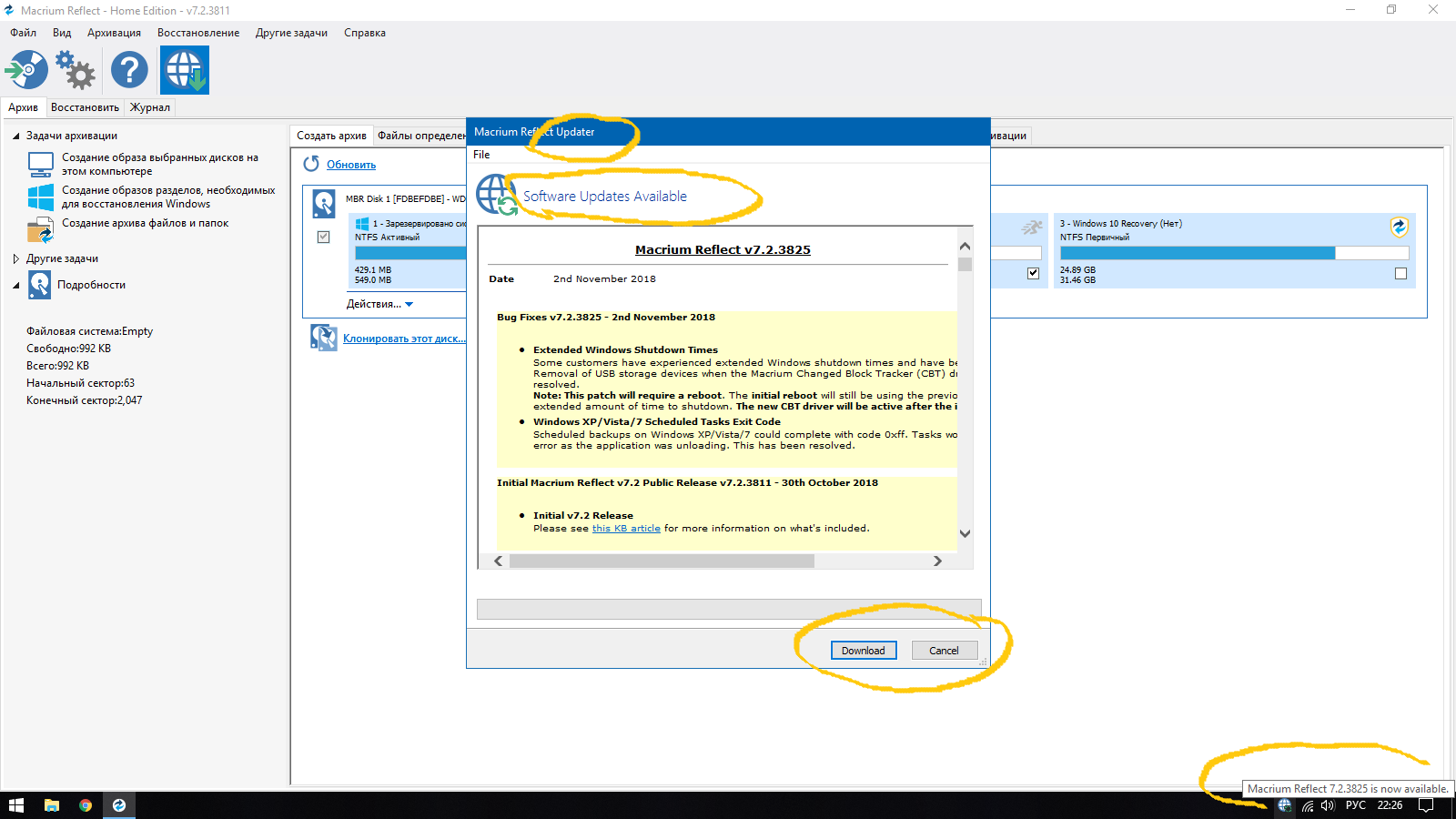Click the Обновить refresh arrow icon
The width and height of the screenshot is (1456, 819).
(311, 164)
